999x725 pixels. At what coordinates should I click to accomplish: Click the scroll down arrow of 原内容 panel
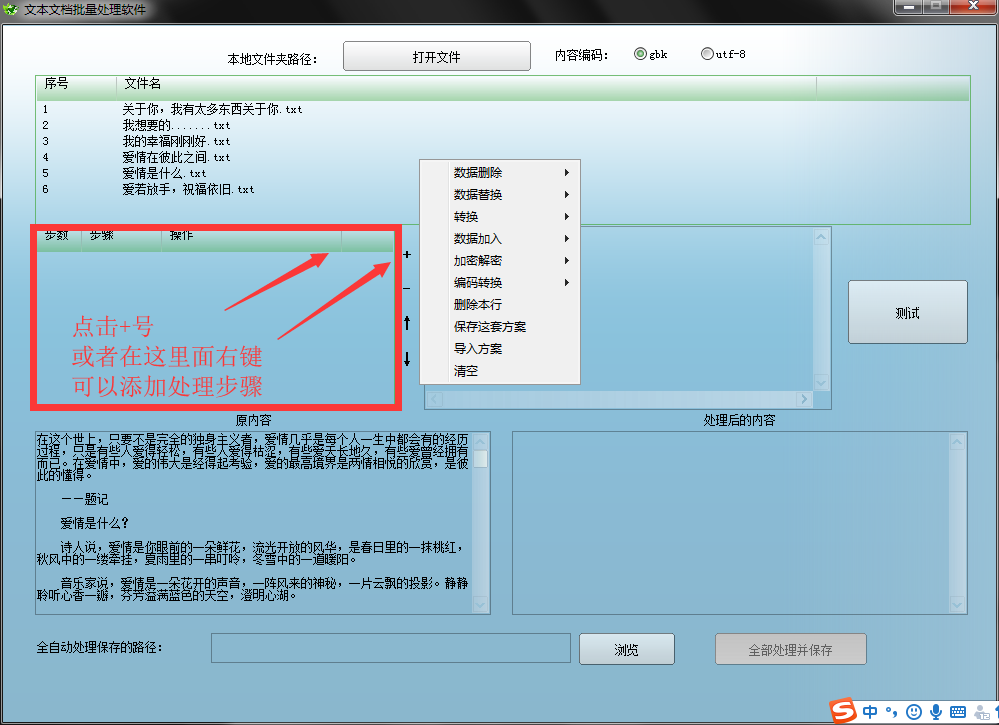tap(480, 604)
